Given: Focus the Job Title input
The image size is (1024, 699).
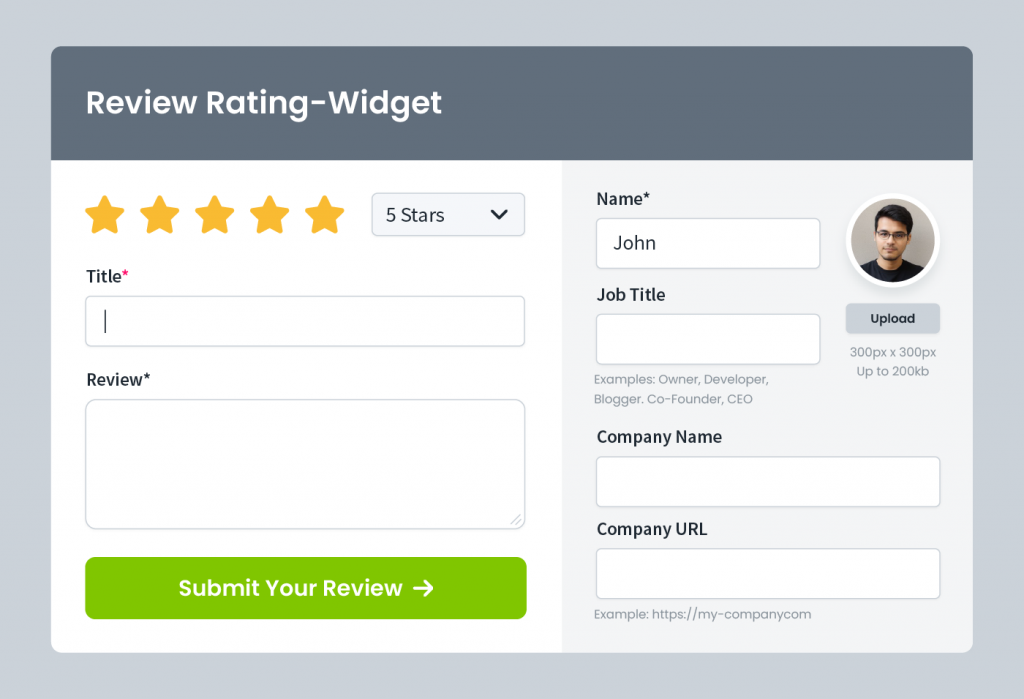Looking at the screenshot, I should click(708, 338).
